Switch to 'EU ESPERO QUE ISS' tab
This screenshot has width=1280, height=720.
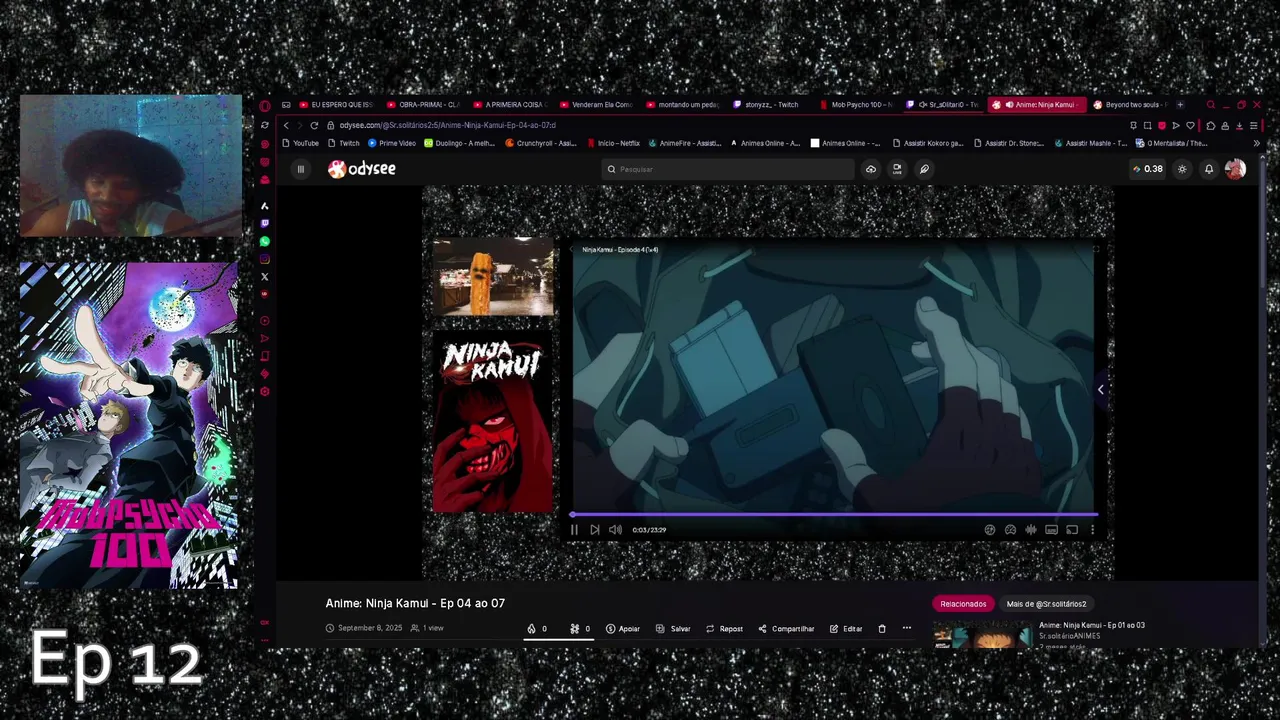[x=337, y=105]
